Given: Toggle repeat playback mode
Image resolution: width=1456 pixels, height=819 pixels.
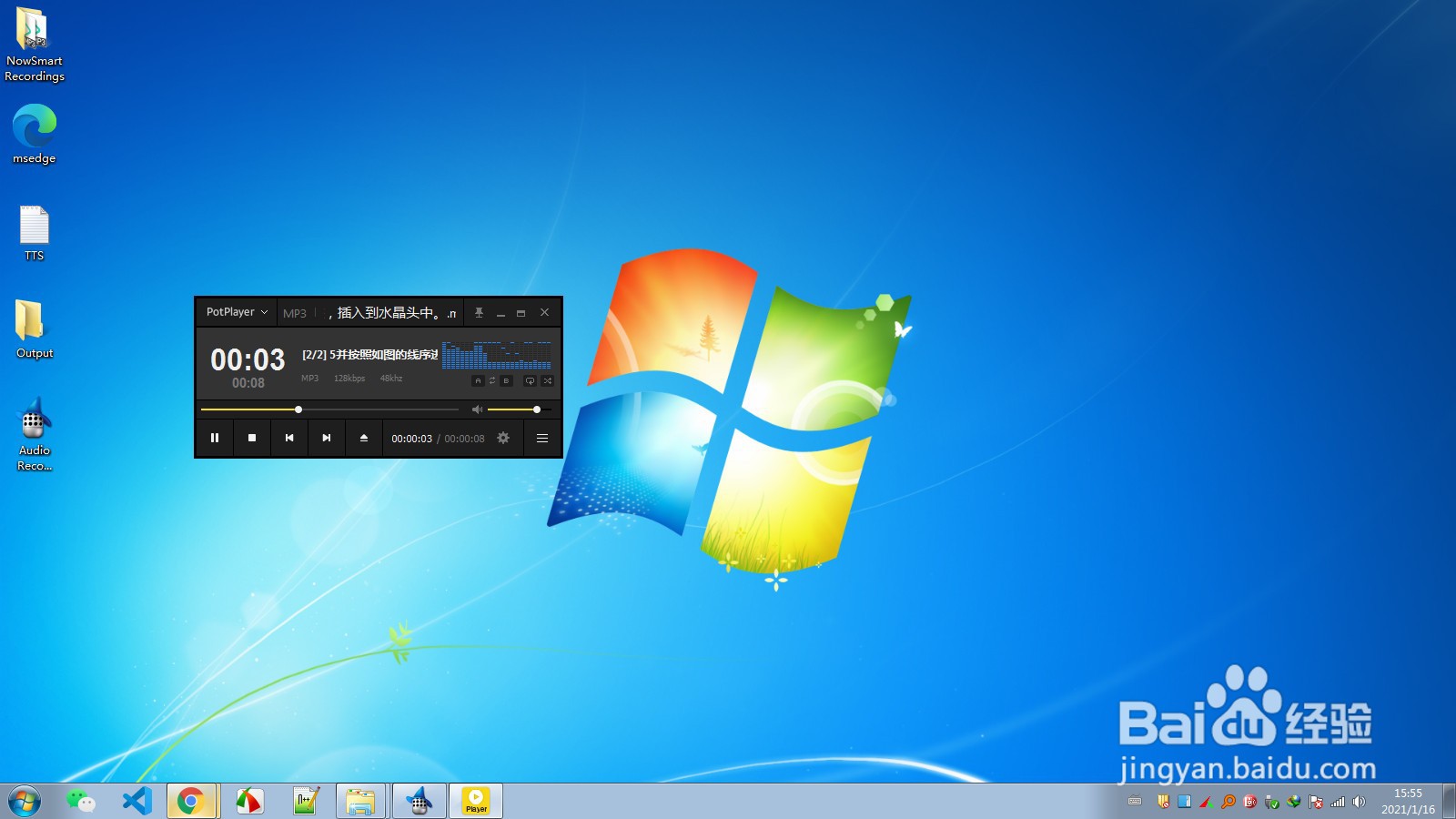Looking at the screenshot, I should coord(530,380).
